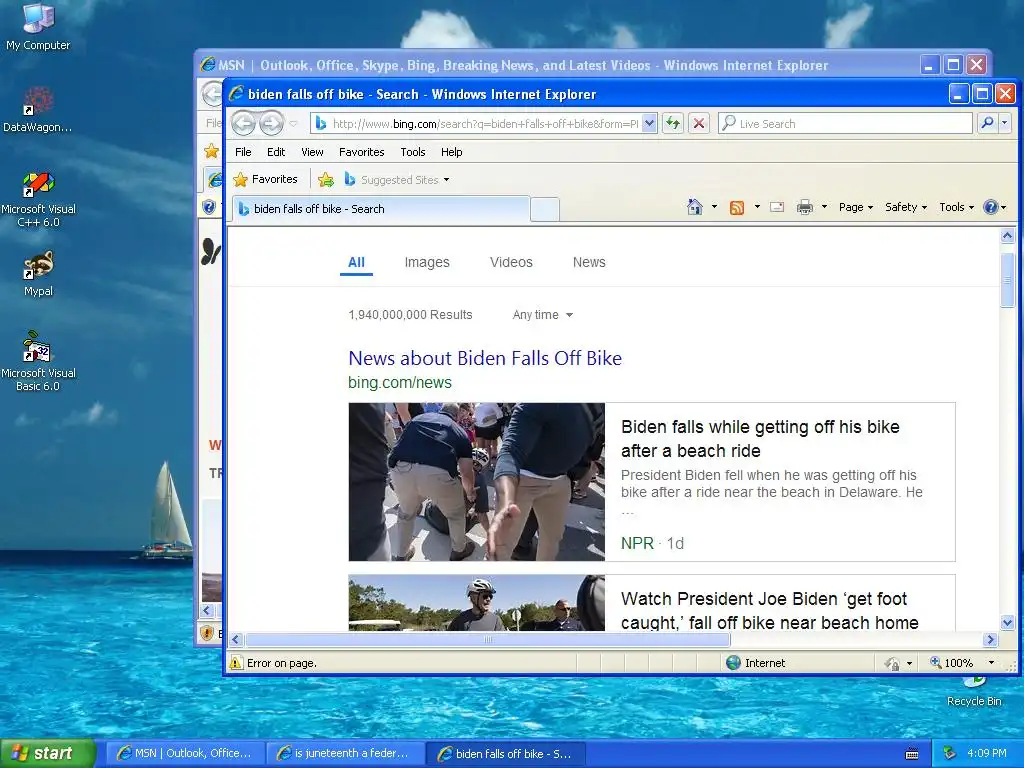Click the Favorites star button
The height and width of the screenshot is (768, 1024).
click(266, 179)
